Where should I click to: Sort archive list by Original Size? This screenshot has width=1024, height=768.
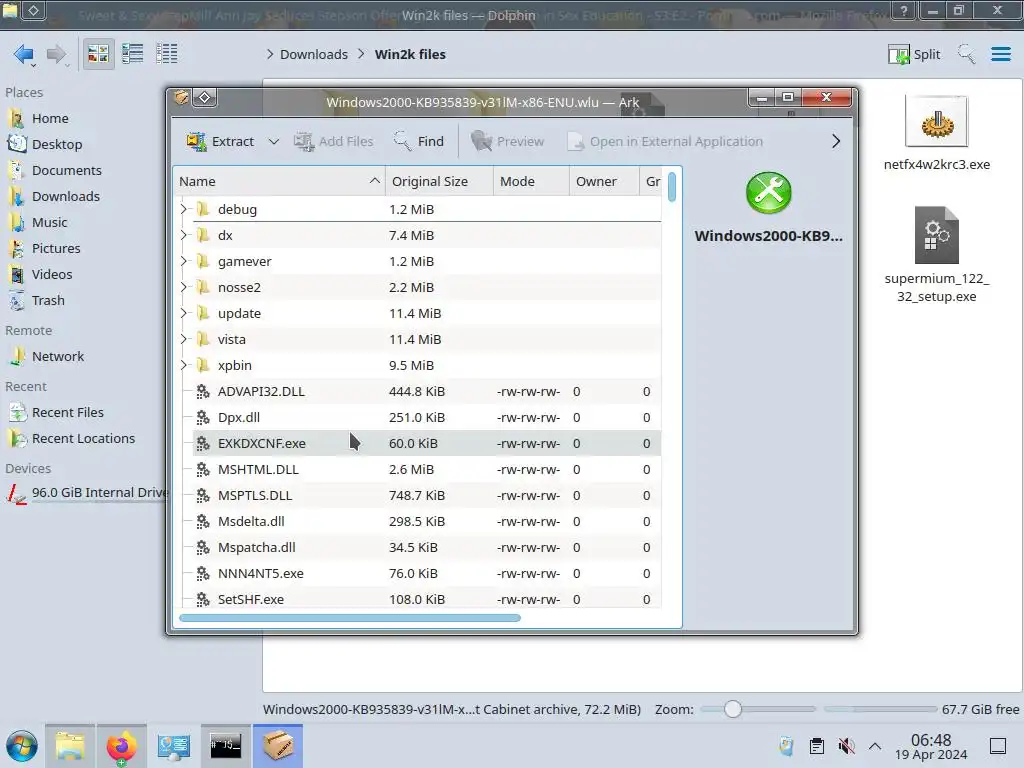439,181
